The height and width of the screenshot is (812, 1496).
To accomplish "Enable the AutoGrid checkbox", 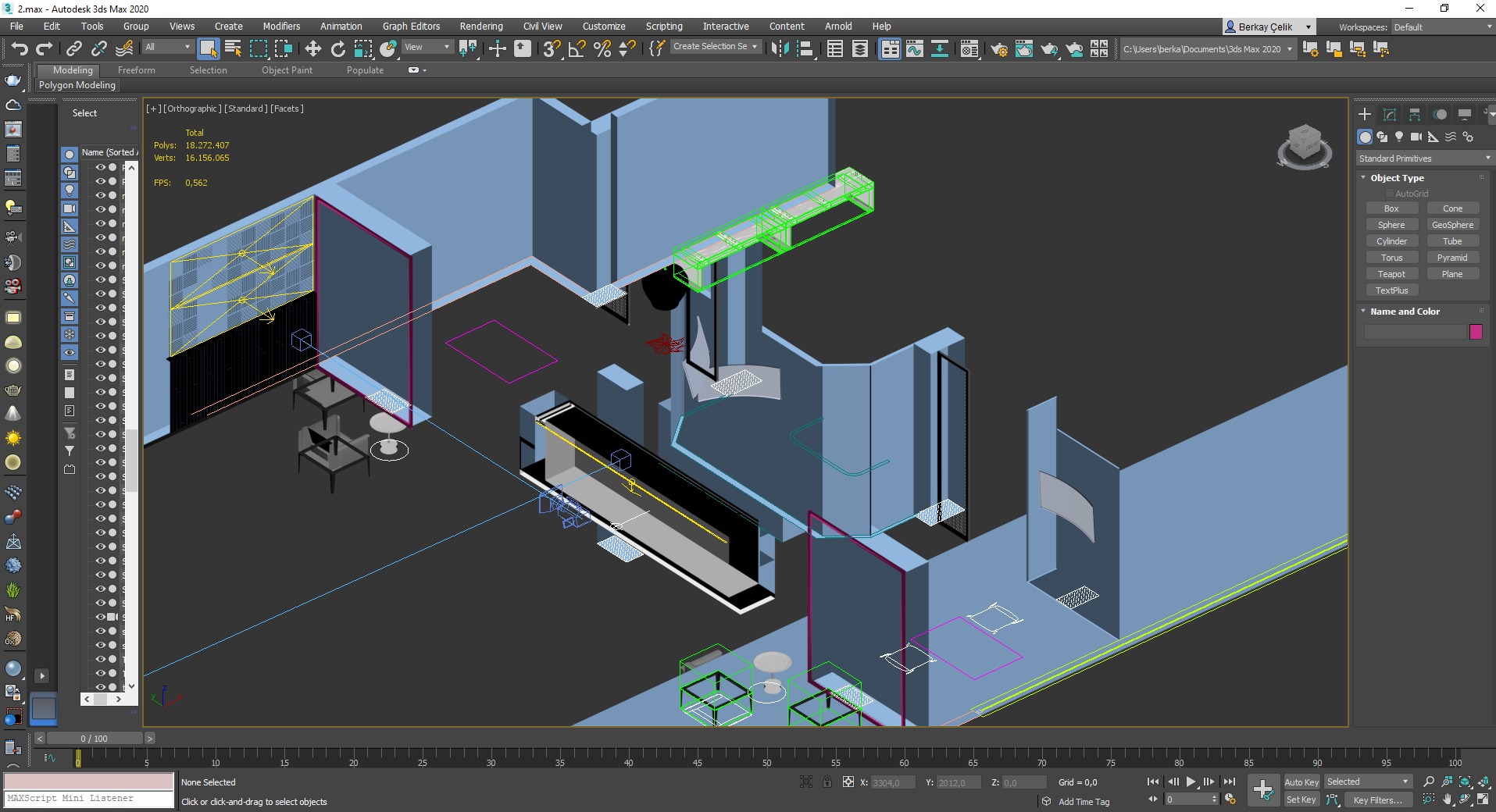I will (1390, 194).
